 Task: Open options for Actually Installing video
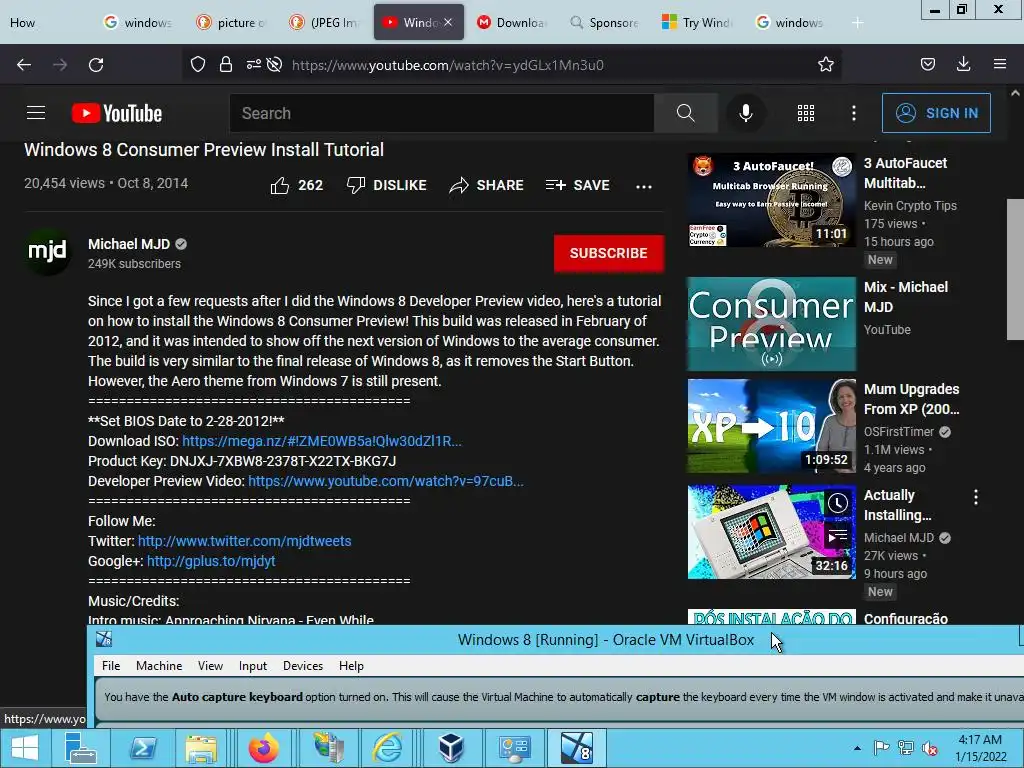coord(976,498)
